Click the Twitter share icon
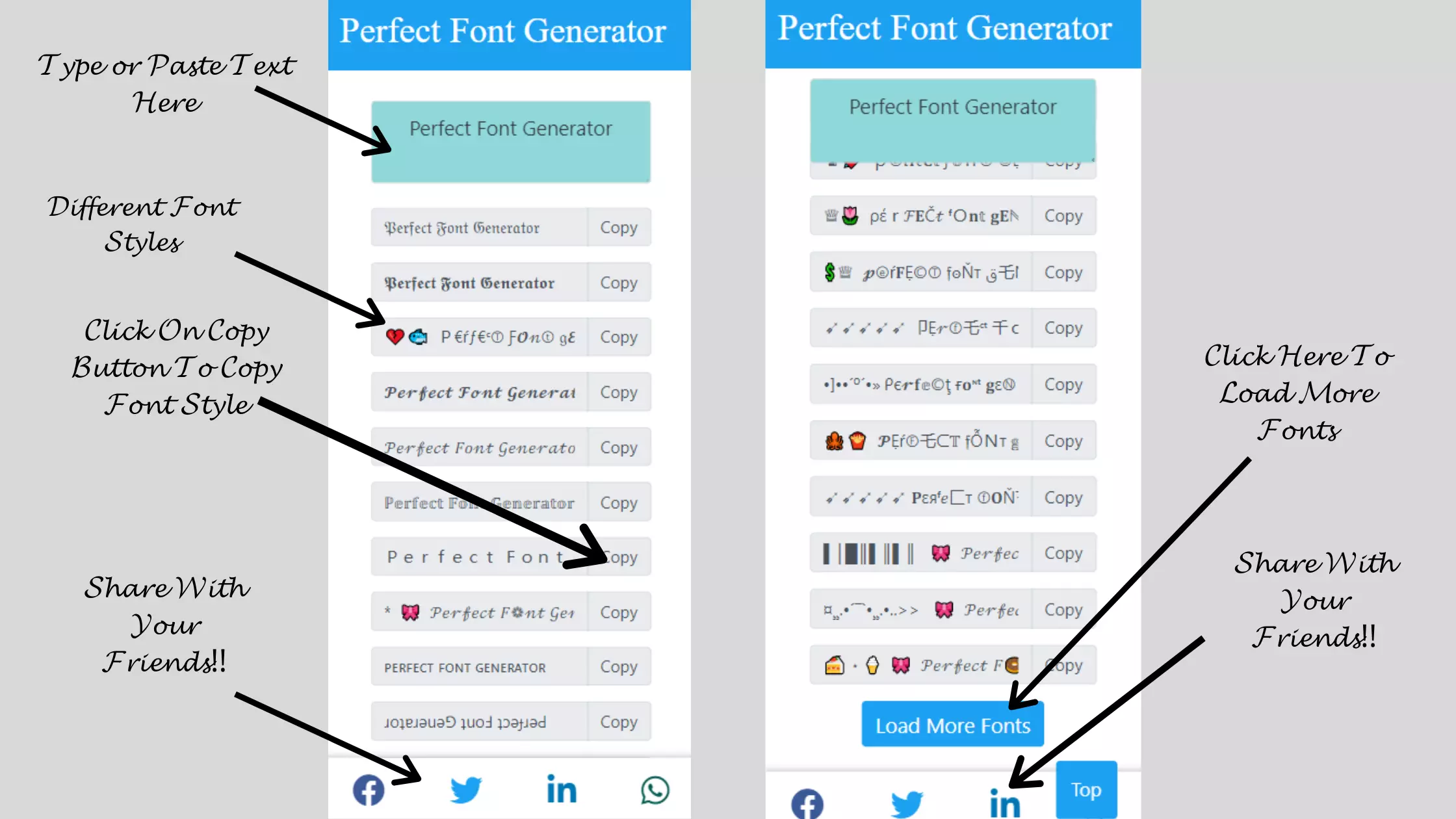 click(465, 790)
